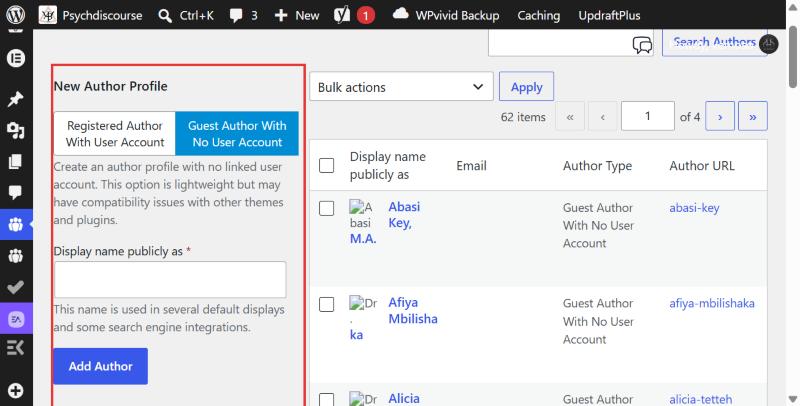Viewport: 800px width, 406px height.
Task: Open the WordPress logo menu
Action: (x=16, y=15)
